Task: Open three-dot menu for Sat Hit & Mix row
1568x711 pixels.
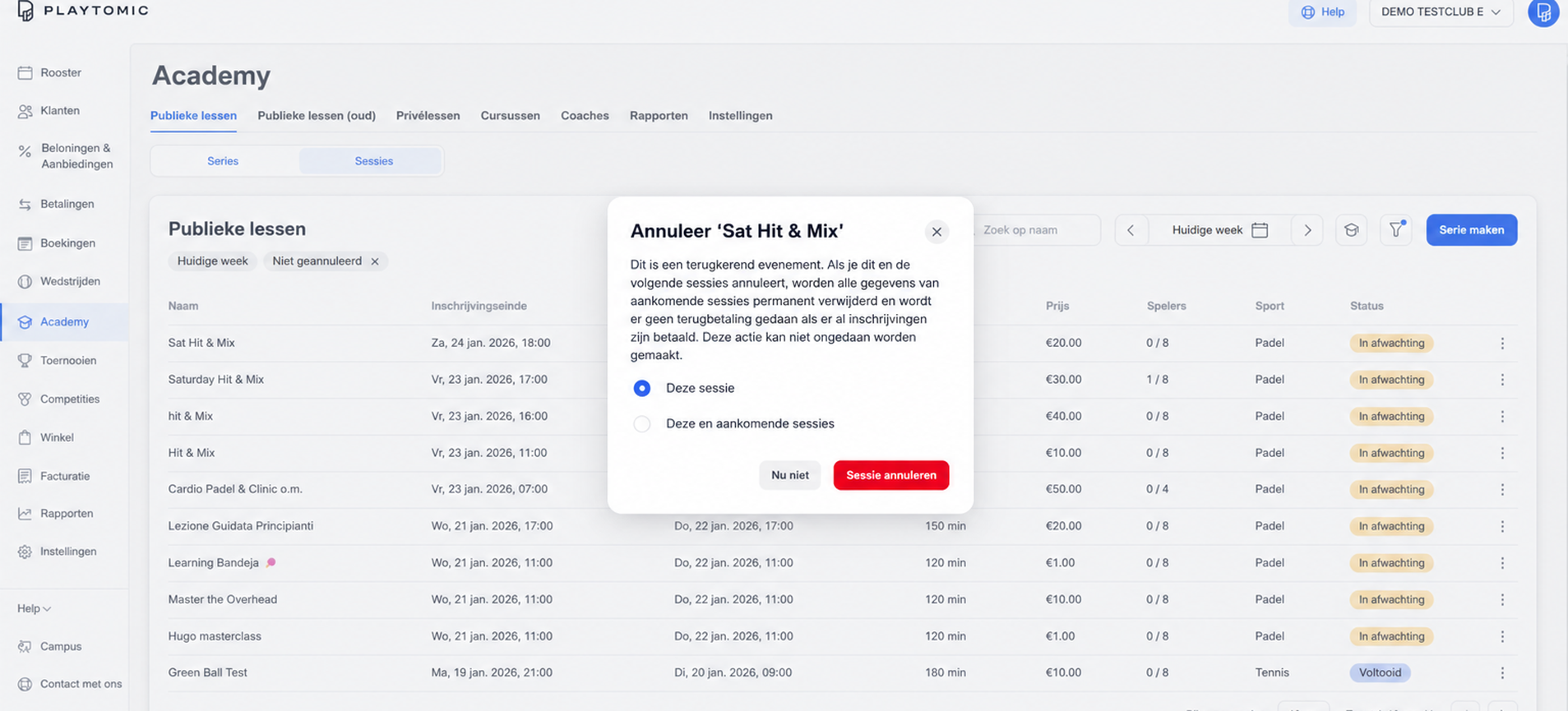Action: click(1502, 343)
